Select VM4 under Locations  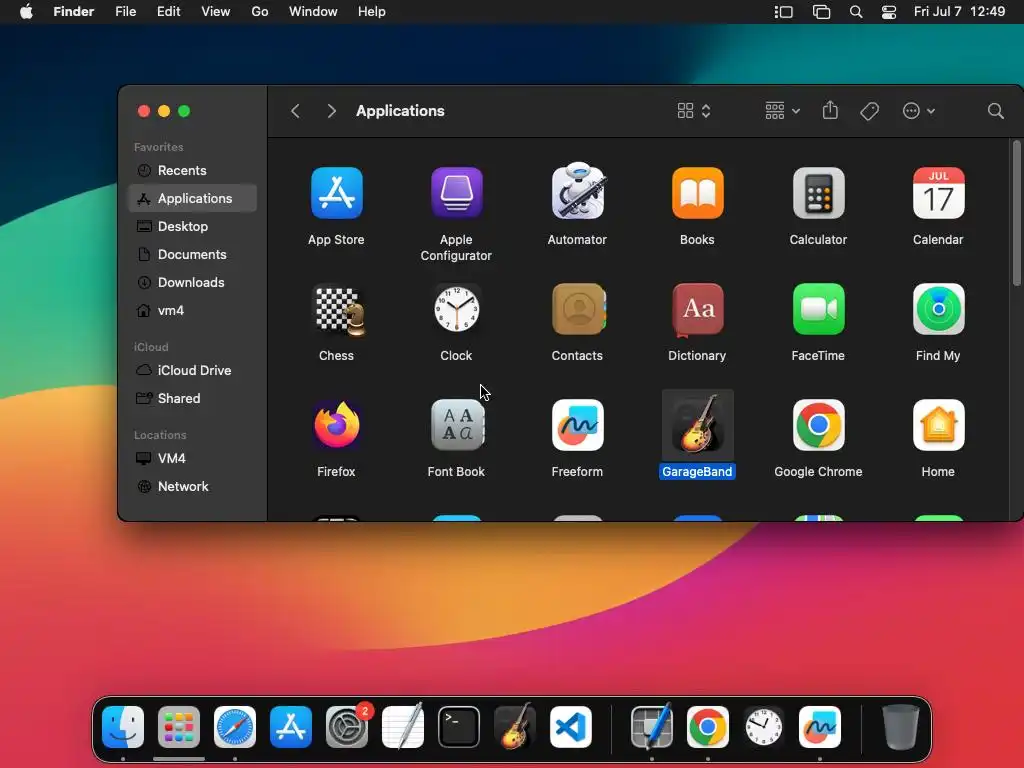tap(193, 458)
